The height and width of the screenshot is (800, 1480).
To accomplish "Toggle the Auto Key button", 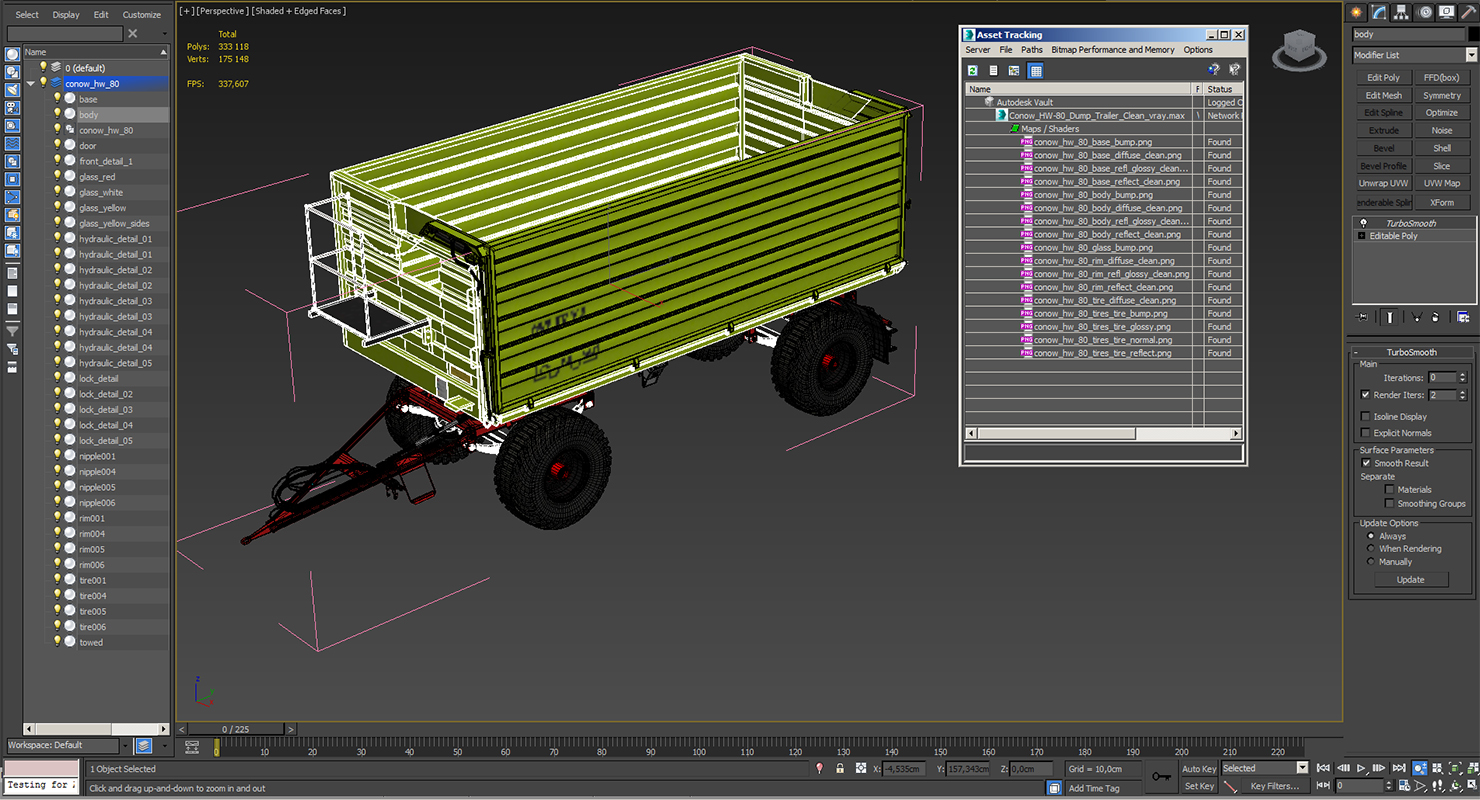I will (1199, 769).
